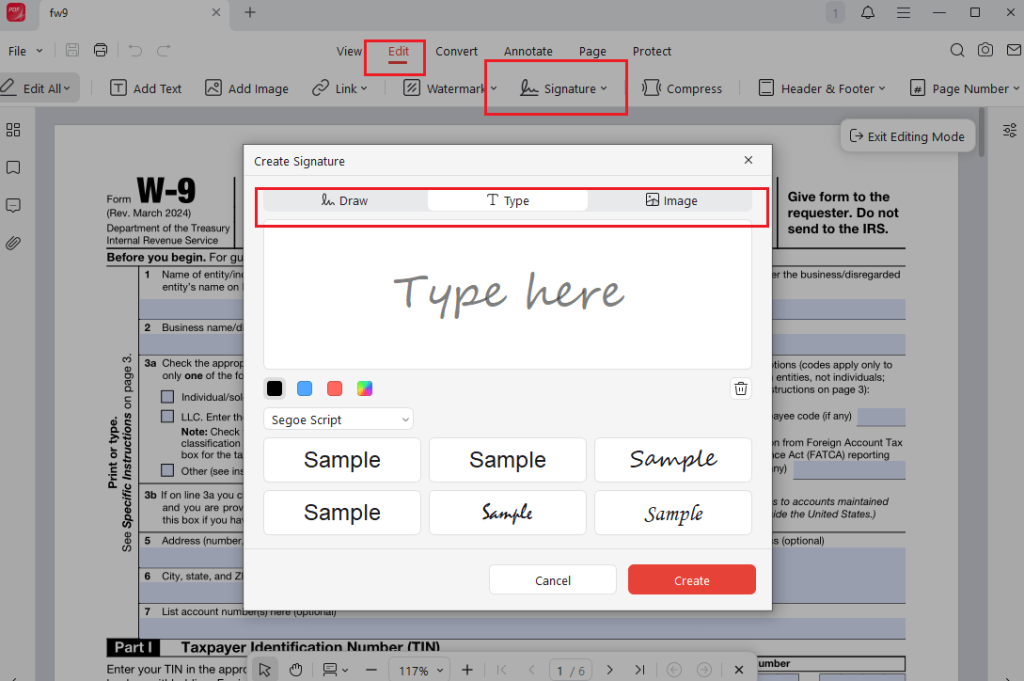Open the Annotate tab
This screenshot has height=681, width=1024.
point(528,51)
